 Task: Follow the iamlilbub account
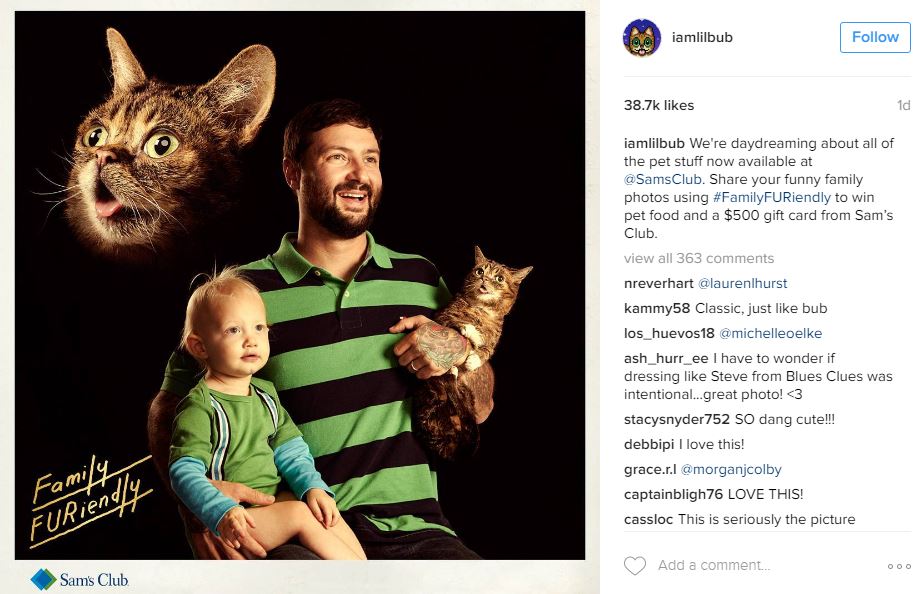point(875,37)
